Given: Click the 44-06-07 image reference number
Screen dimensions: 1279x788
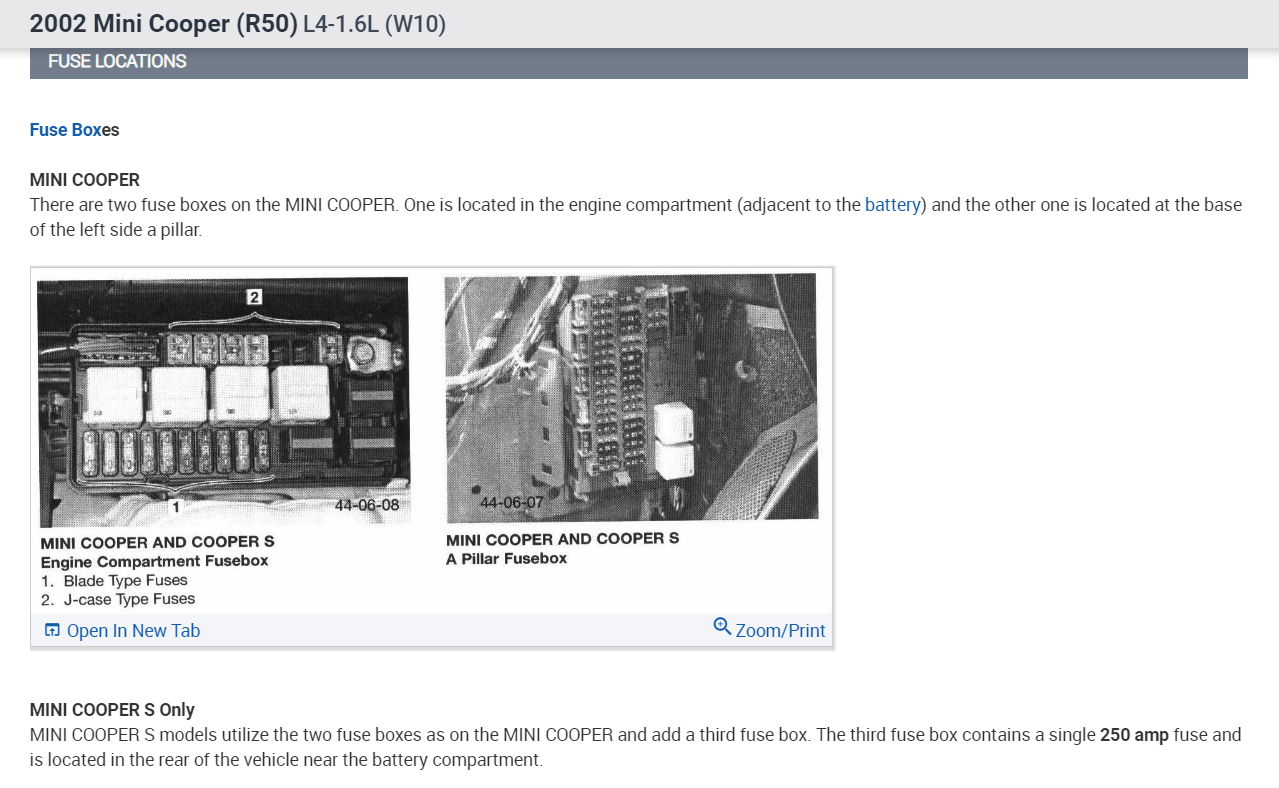Looking at the screenshot, I should (x=513, y=502).
